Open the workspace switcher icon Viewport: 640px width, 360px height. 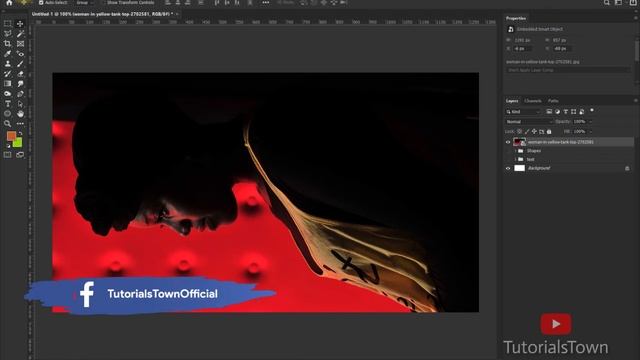click(x=619, y=2)
